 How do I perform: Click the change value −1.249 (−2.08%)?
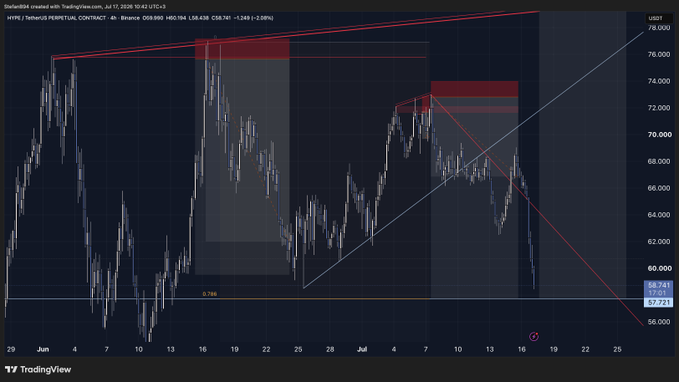pos(253,18)
